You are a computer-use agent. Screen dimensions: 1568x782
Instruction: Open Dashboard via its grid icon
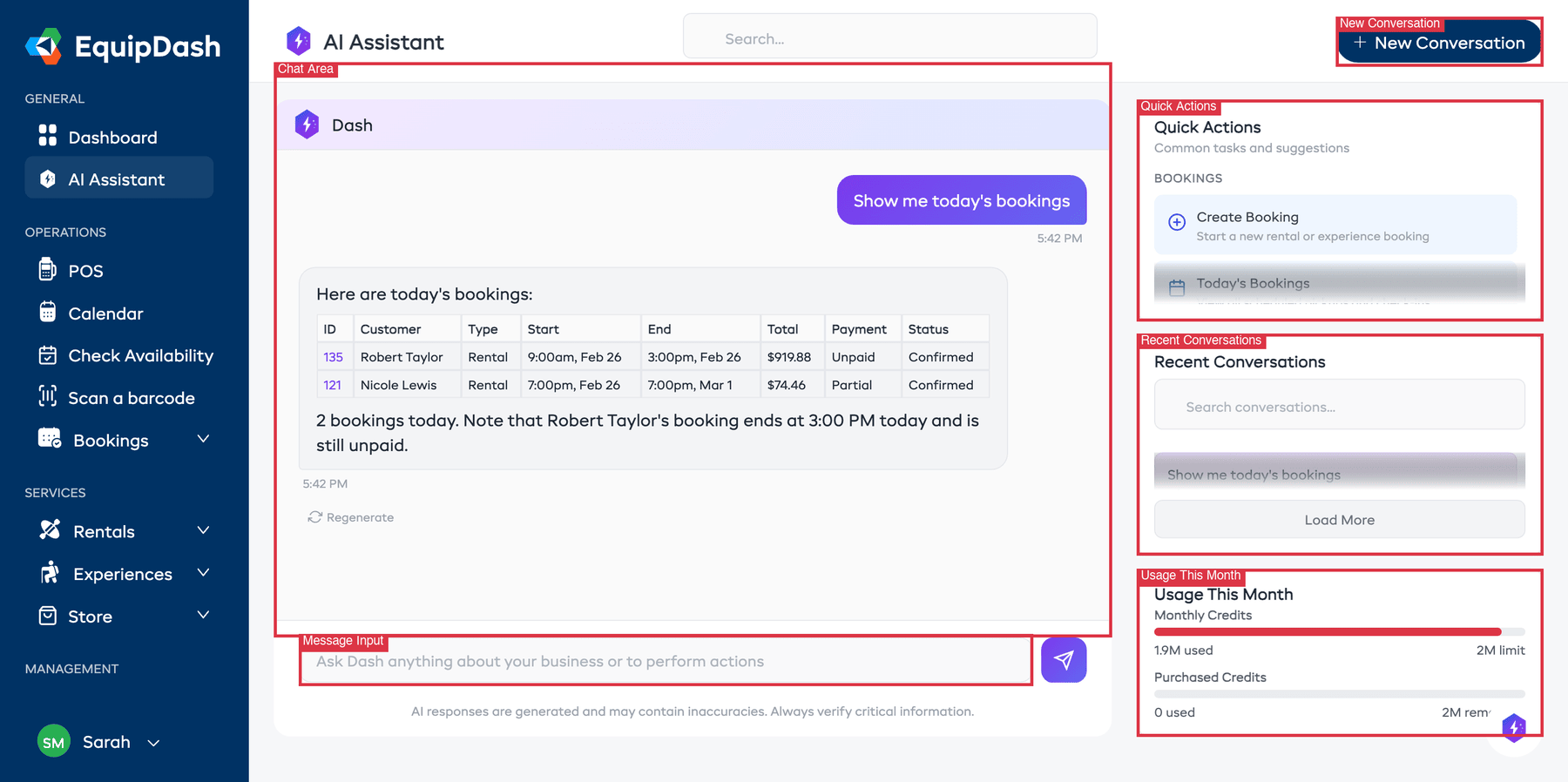tap(48, 136)
